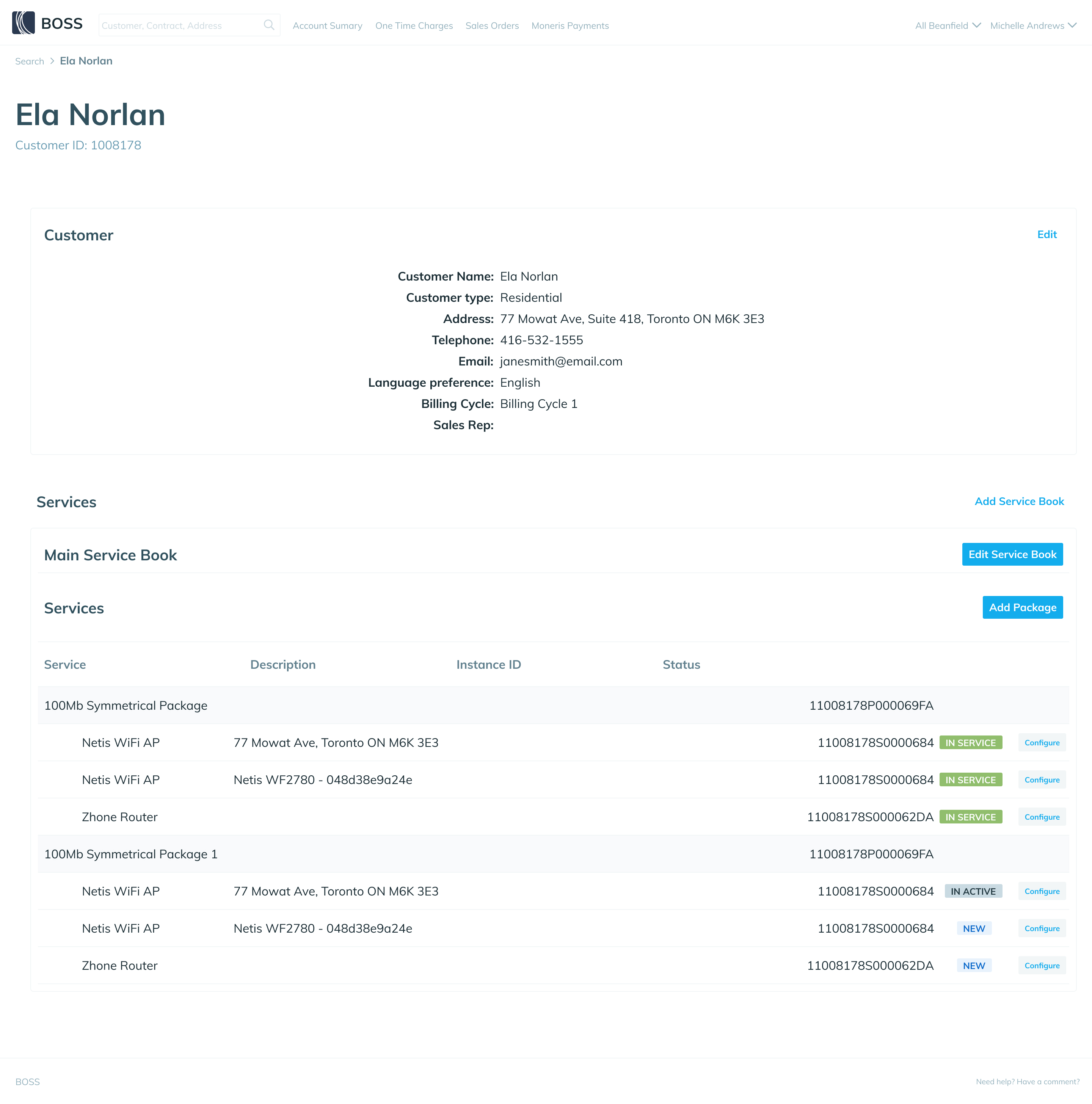Click the IN SERVICE badge on Zhone Router row
The height and width of the screenshot is (1104, 1092).
click(x=970, y=817)
